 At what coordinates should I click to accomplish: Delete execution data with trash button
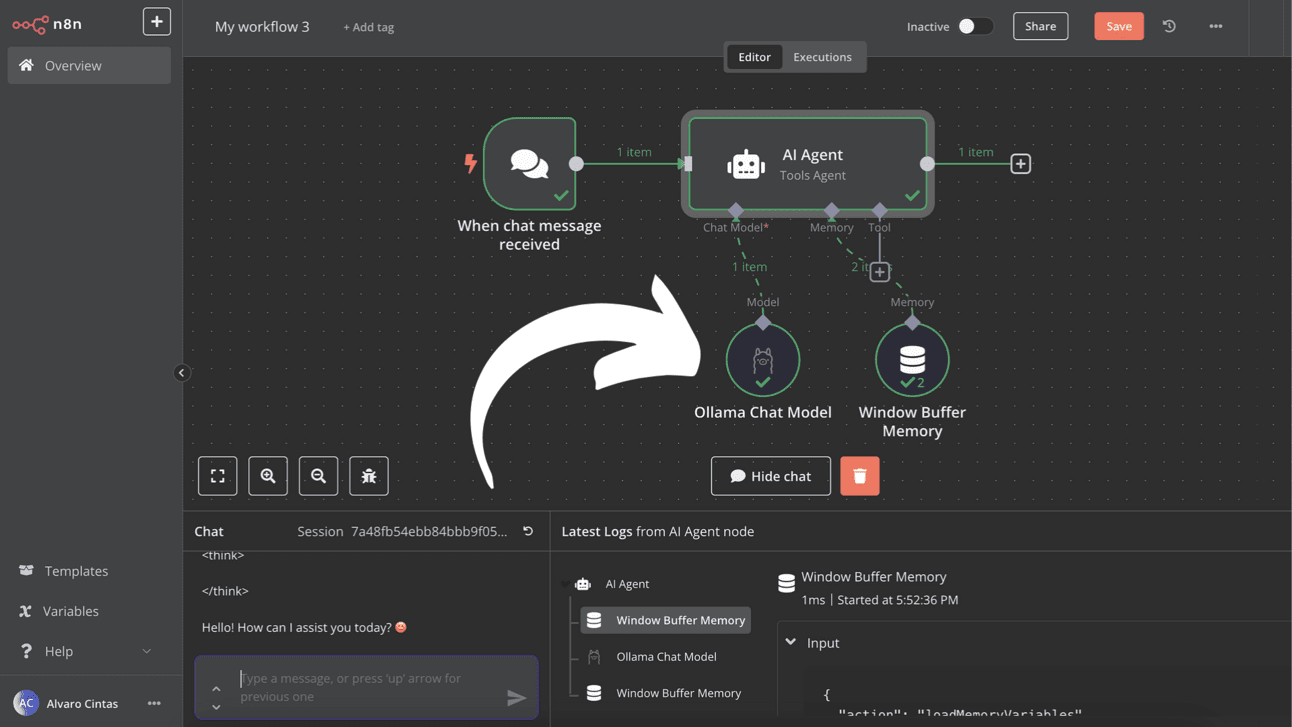[860, 476]
